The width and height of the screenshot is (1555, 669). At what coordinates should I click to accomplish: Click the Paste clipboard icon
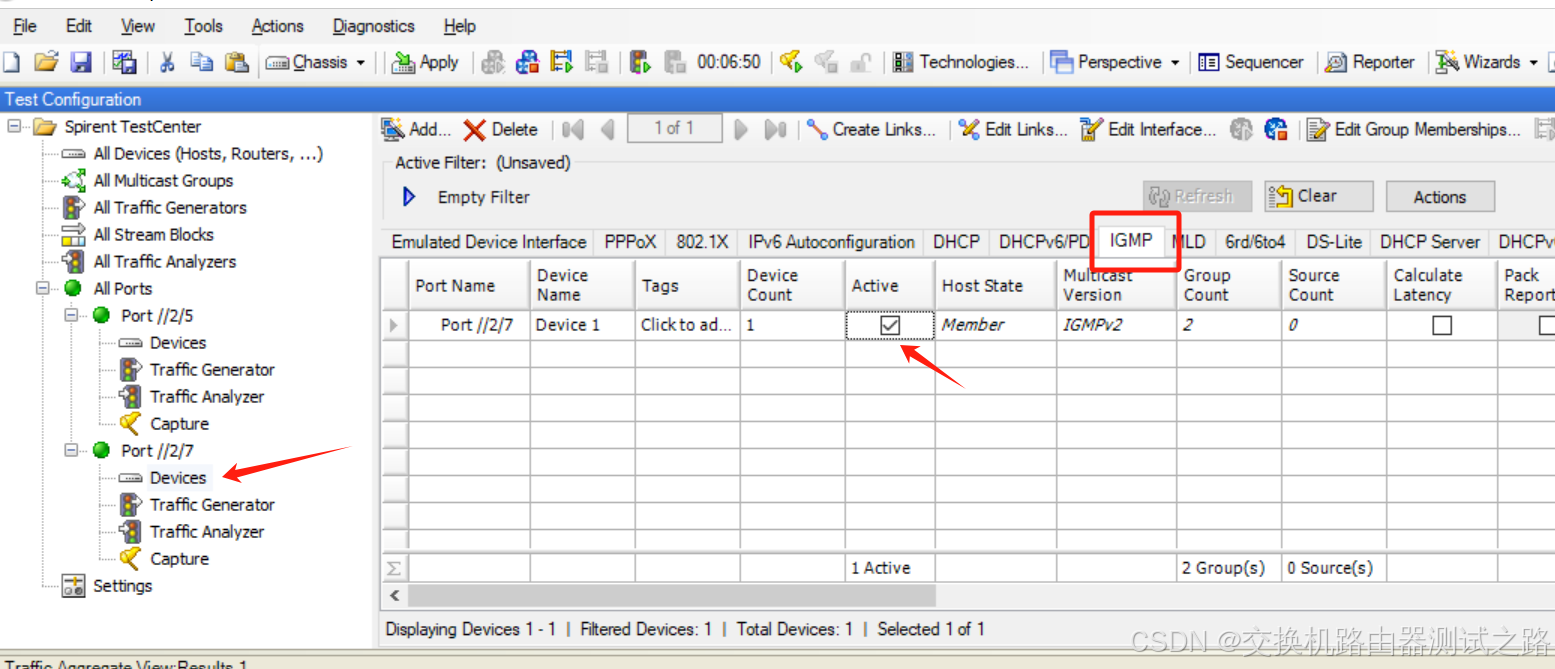pyautogui.click(x=236, y=62)
